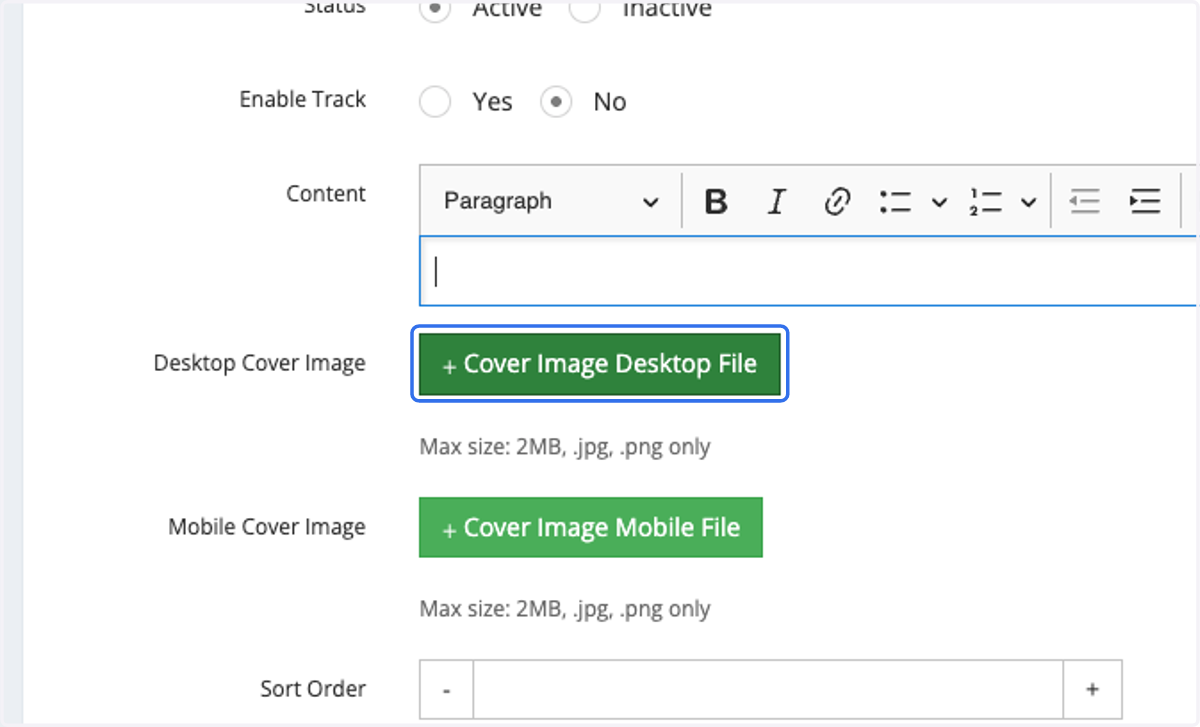This screenshot has width=1200, height=727.
Task: Upload a Cover Image Desktop File
Action: [x=600, y=364]
